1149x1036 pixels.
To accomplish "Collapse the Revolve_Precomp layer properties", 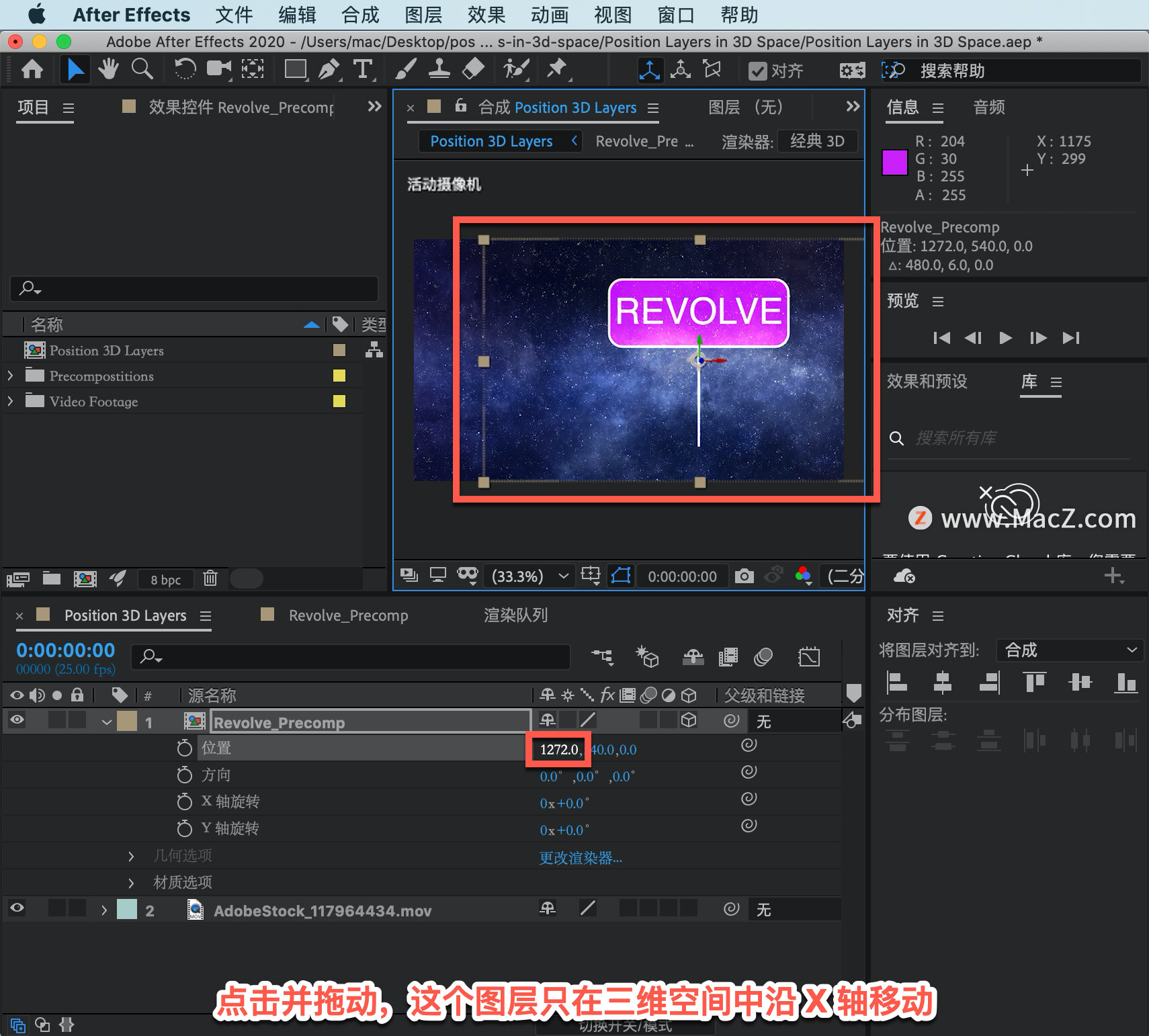I will click(106, 722).
